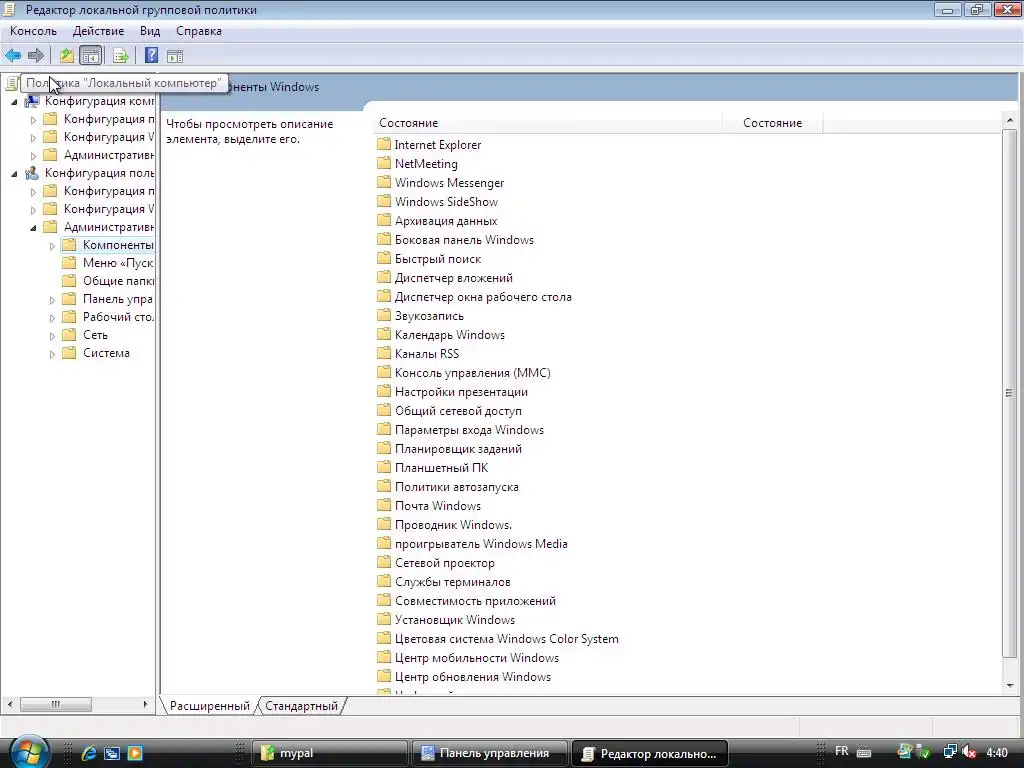The height and width of the screenshot is (768, 1024).
Task: Switch to Панель управления taskbar button
Action: coord(489,753)
